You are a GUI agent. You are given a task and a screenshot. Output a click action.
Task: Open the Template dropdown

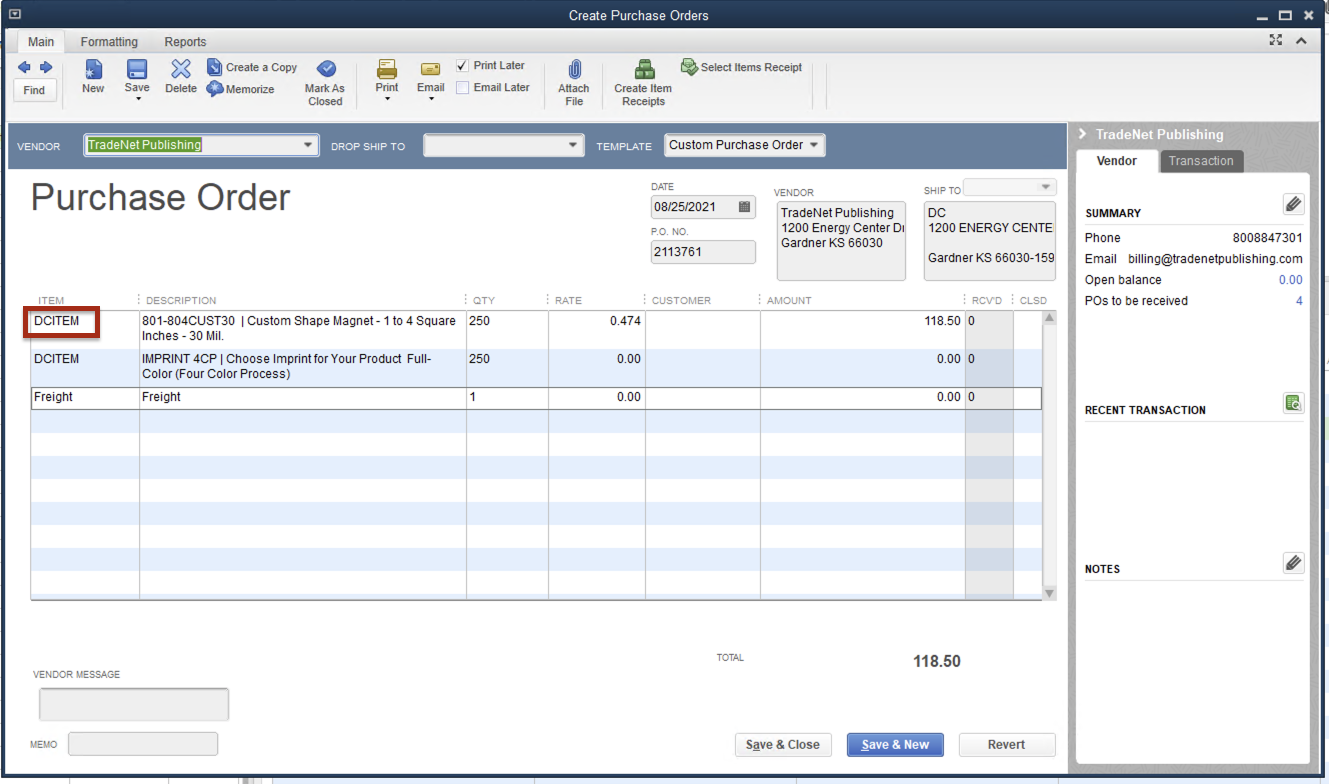[815, 145]
